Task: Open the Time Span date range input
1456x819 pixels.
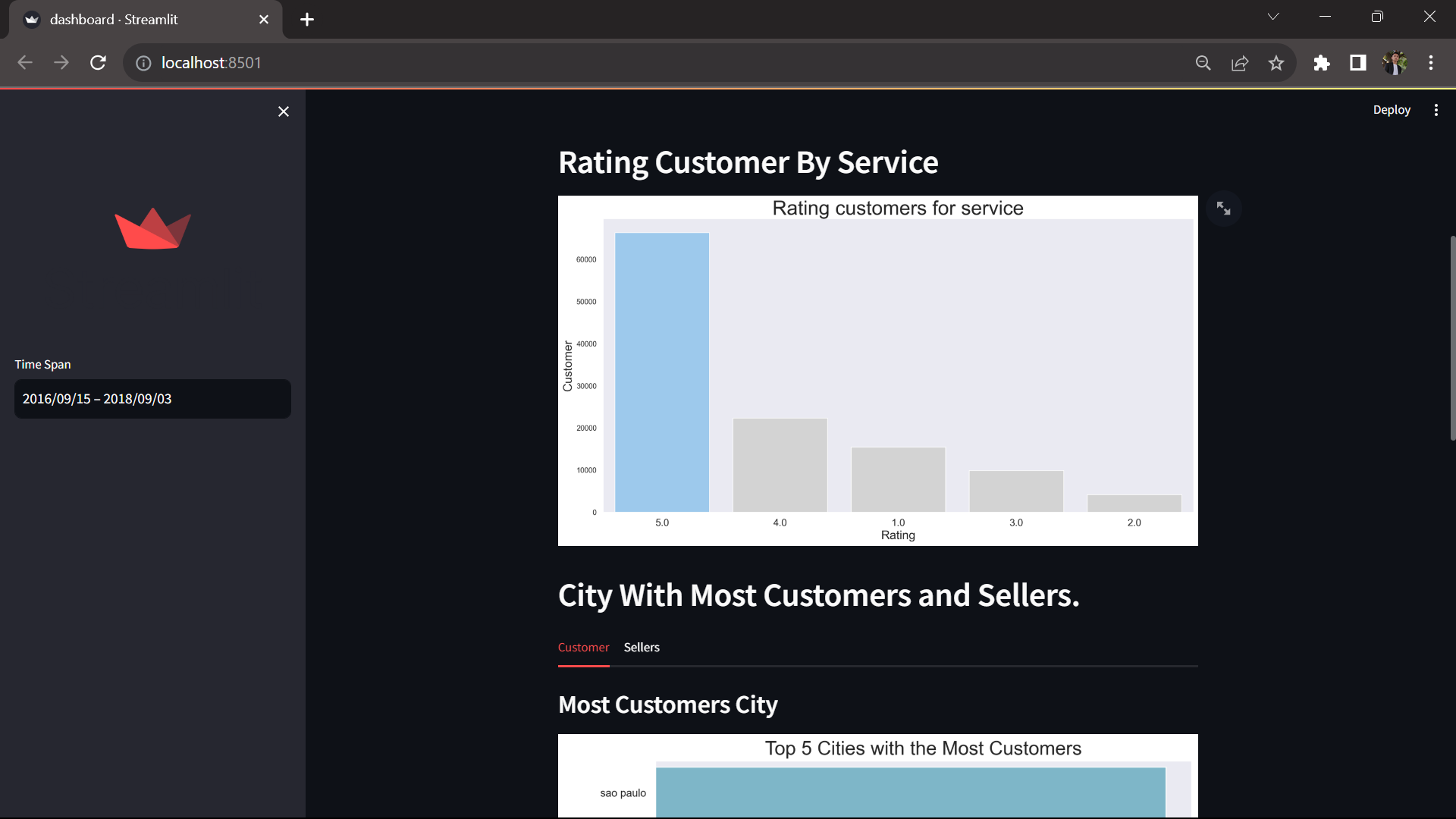Action: [x=152, y=399]
